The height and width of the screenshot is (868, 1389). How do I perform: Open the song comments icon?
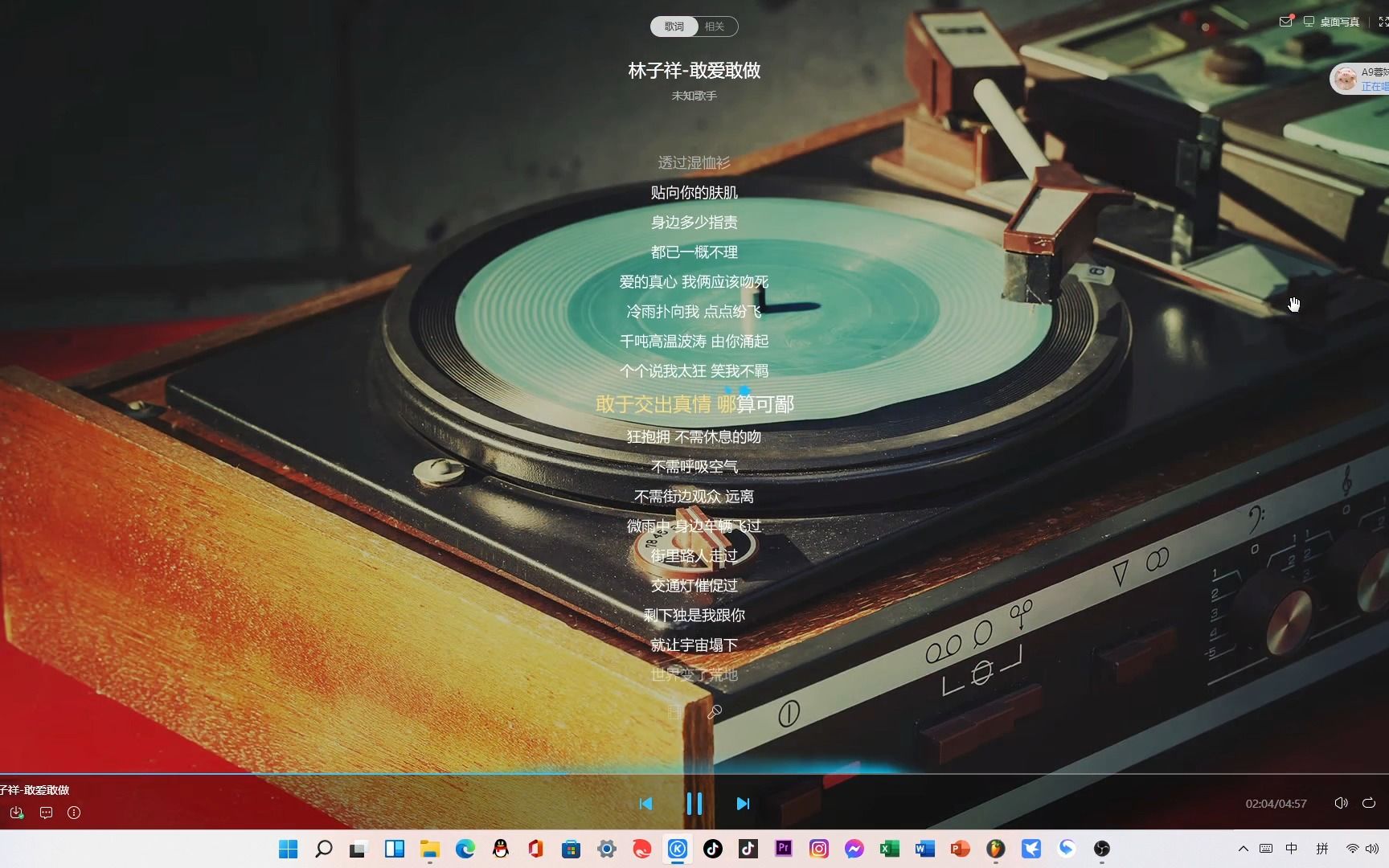tap(46, 813)
